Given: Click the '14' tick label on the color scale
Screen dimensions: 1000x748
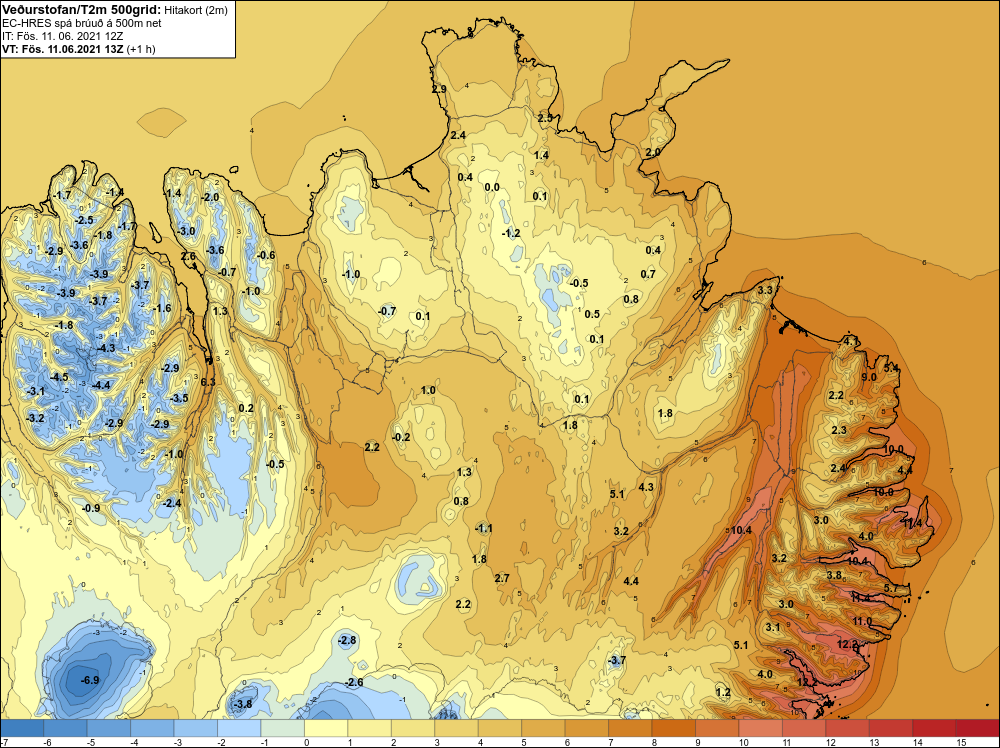Looking at the screenshot, I should click(x=918, y=742).
